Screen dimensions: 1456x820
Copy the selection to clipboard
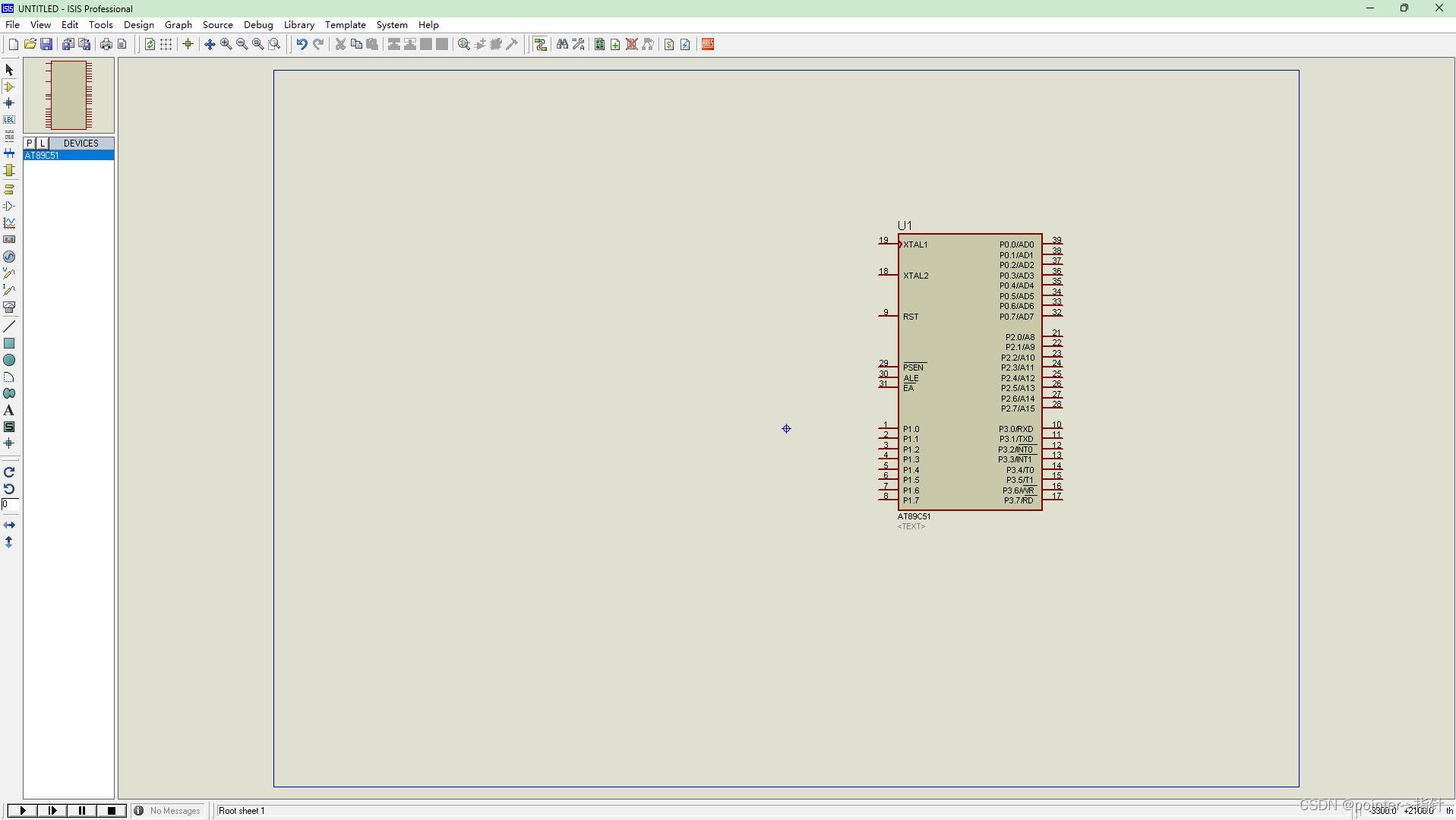356,44
